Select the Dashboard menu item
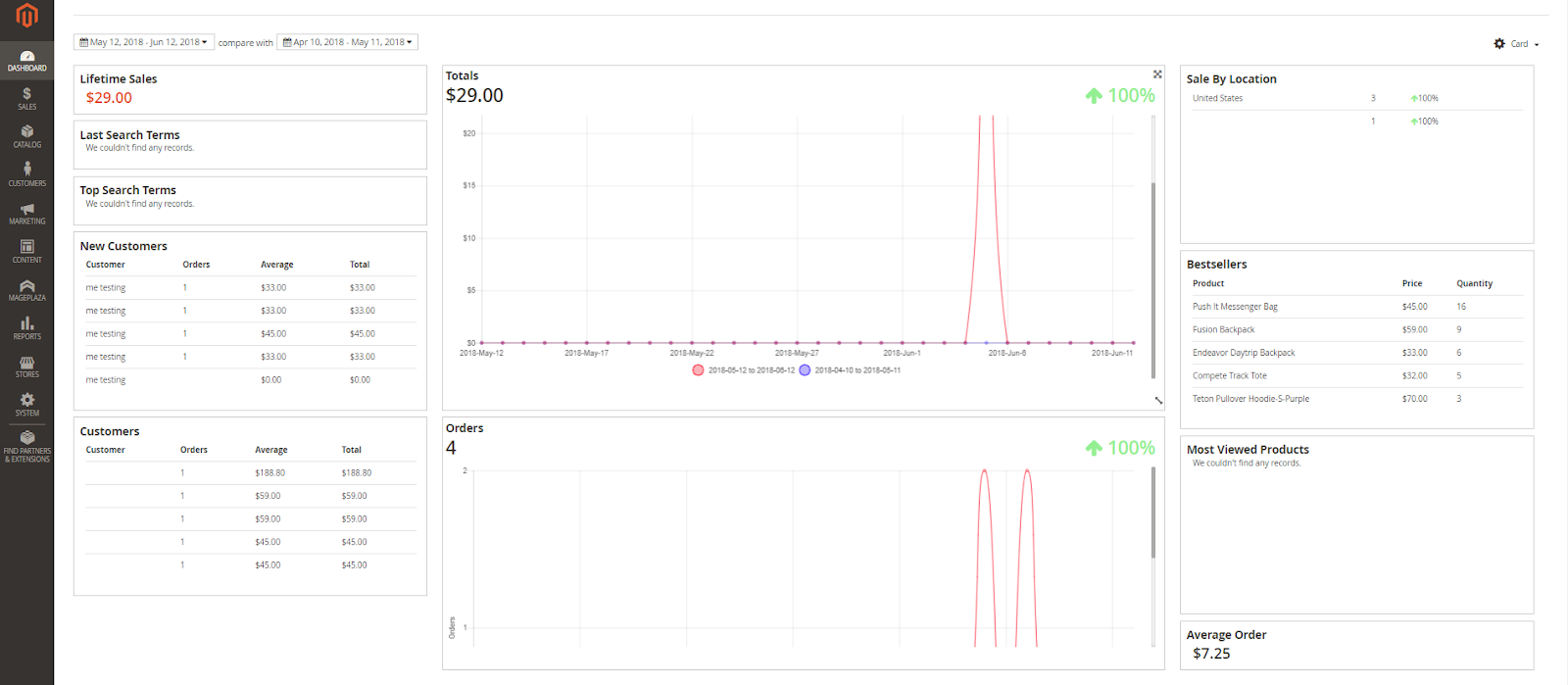The height and width of the screenshot is (685, 1568). pos(26,60)
